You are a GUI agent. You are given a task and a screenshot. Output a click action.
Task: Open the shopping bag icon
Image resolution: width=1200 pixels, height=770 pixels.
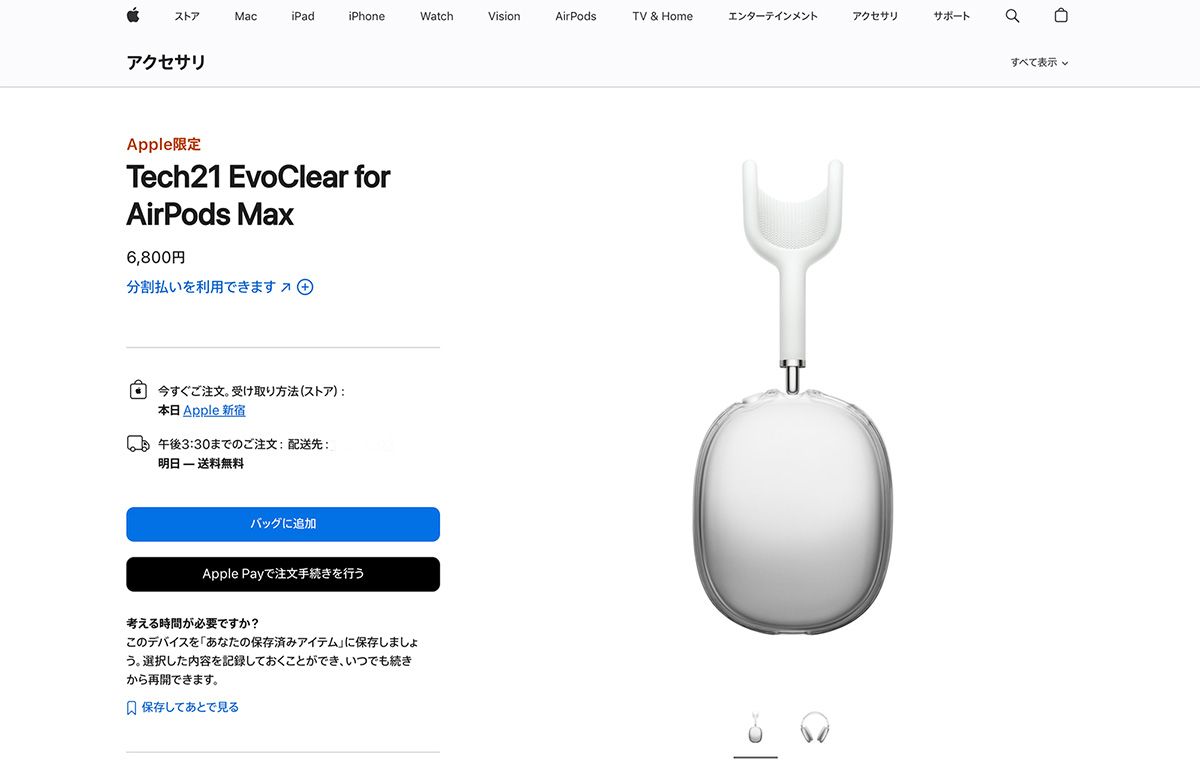(1060, 15)
